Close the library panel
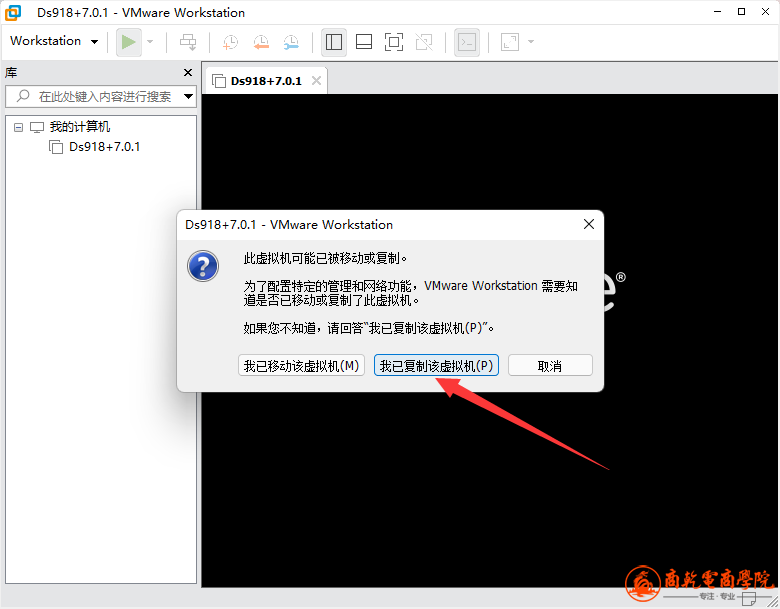The image size is (780, 609). pyautogui.click(x=188, y=73)
